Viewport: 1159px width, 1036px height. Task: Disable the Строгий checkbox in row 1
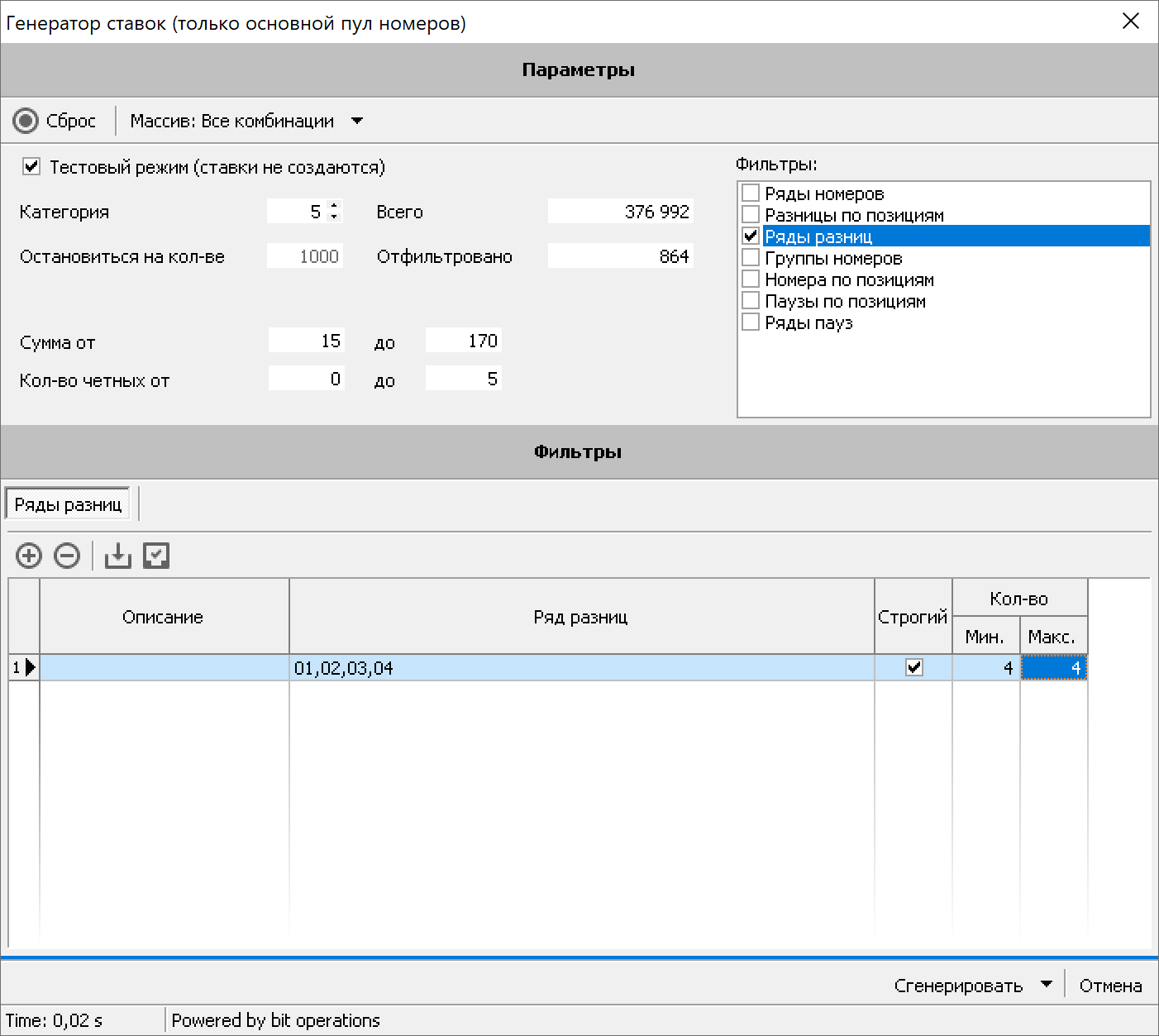tap(913, 667)
